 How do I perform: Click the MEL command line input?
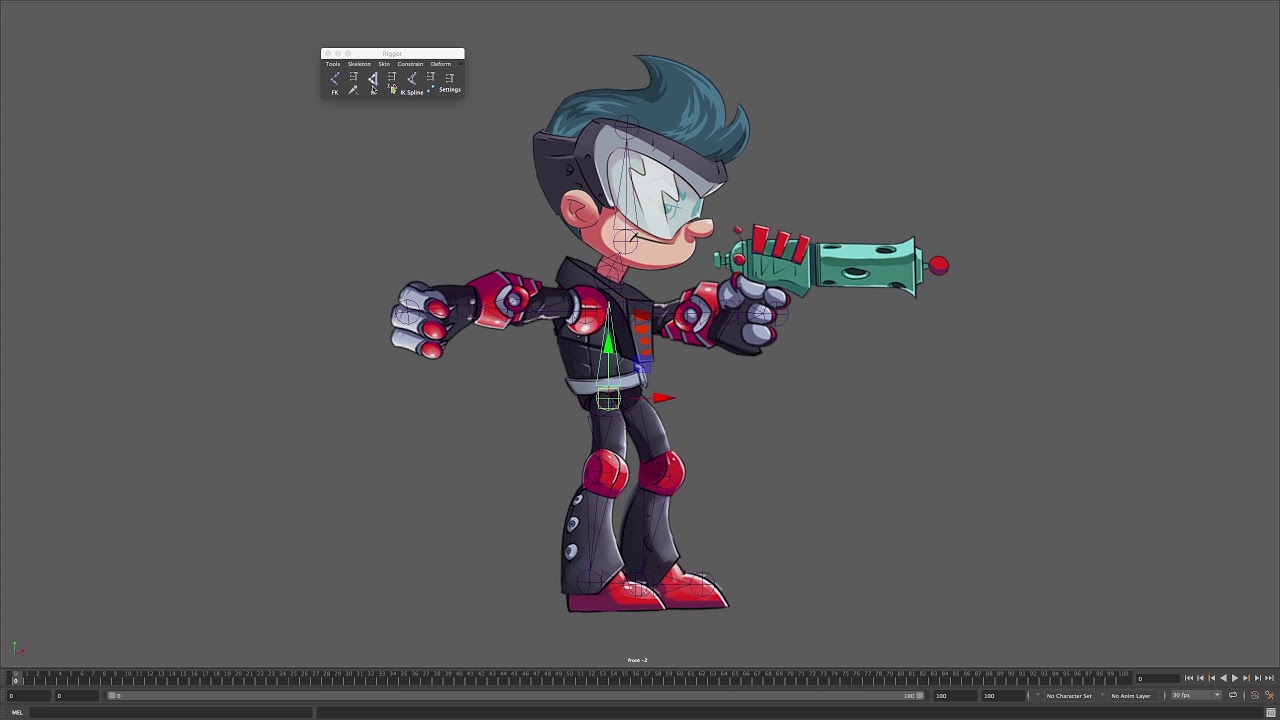[171, 712]
